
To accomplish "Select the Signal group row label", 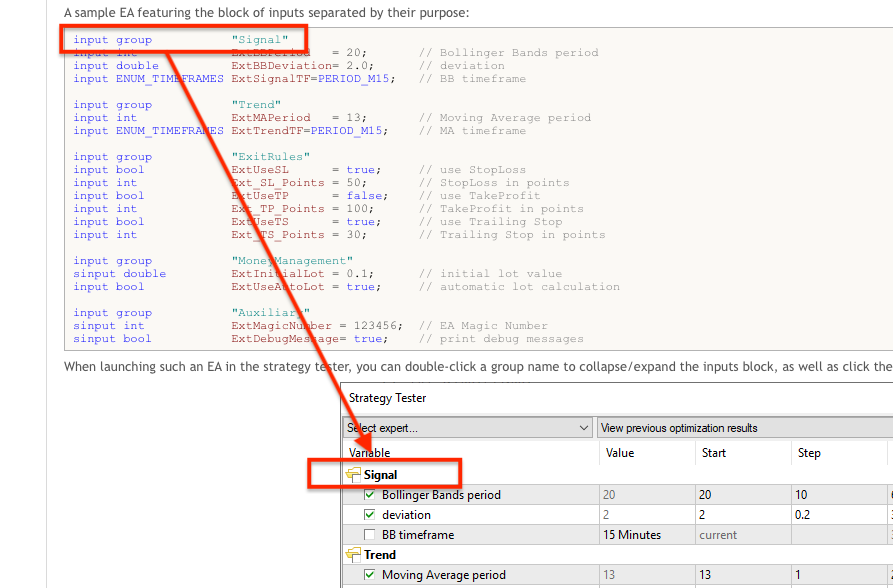I will pos(380,475).
